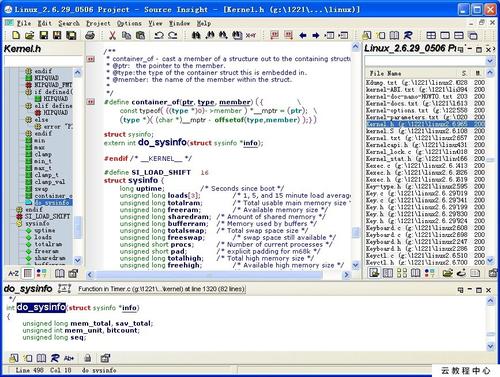Collapse the sysinfo node in symbol tree
Screen dimensions: 500x377
pyautogui.click(x=19, y=223)
